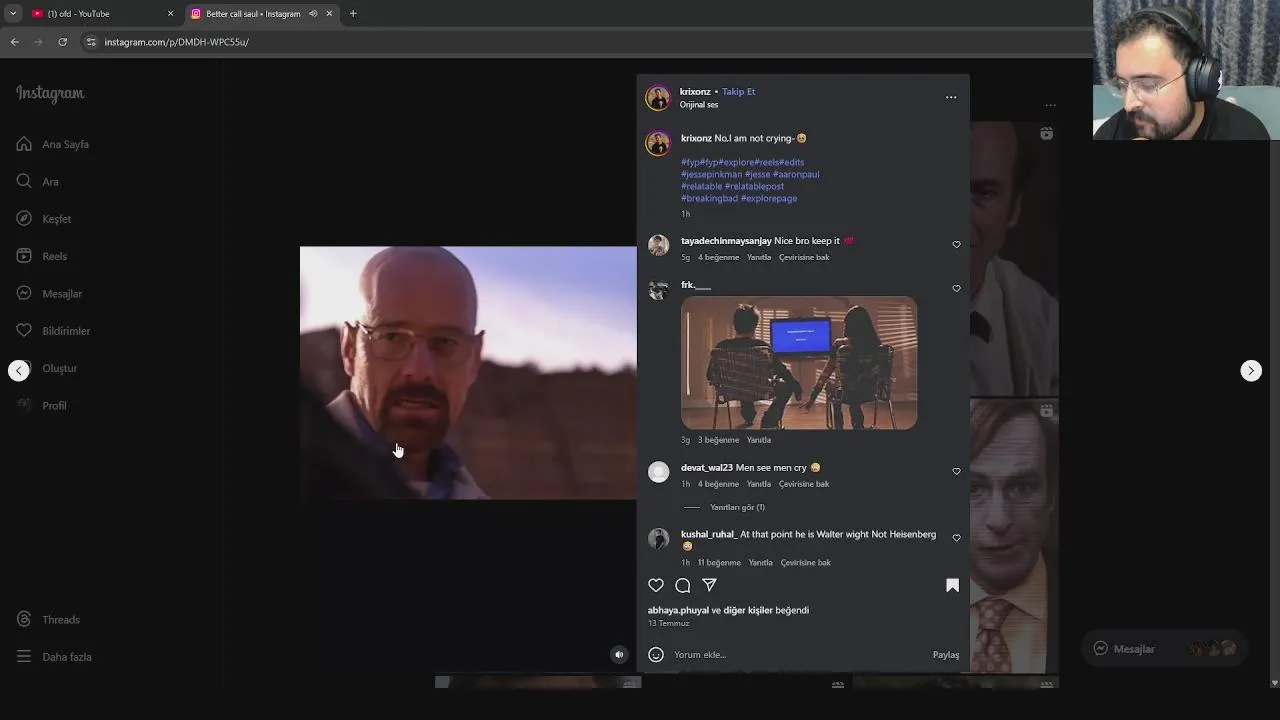
Task: Share post with paper plane icon
Action: pos(709,585)
